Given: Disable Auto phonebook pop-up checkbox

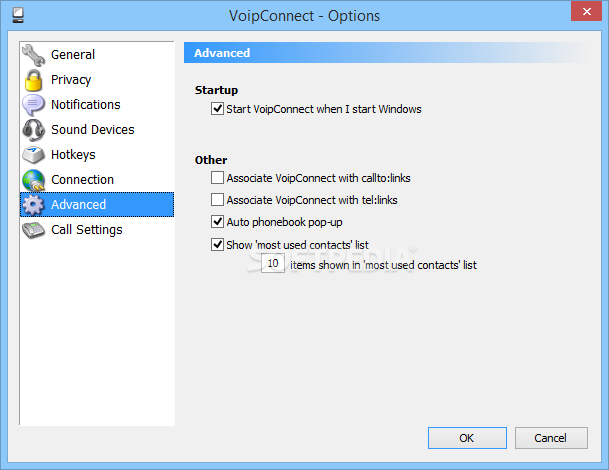Looking at the screenshot, I should coord(218,222).
